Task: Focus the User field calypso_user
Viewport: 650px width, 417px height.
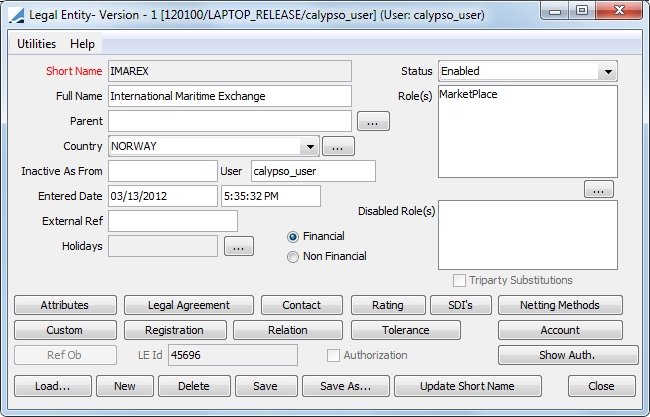Action: [313, 171]
